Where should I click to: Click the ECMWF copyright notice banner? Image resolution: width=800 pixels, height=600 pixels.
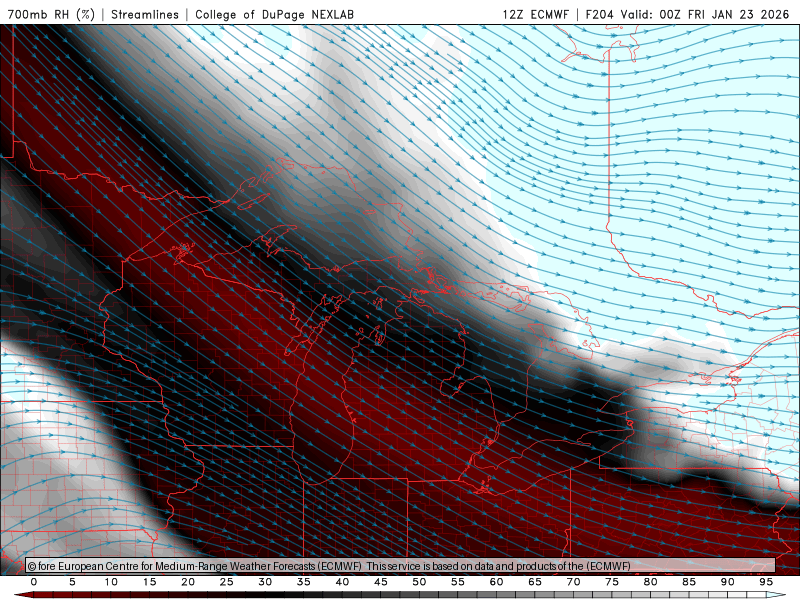click(x=401, y=566)
